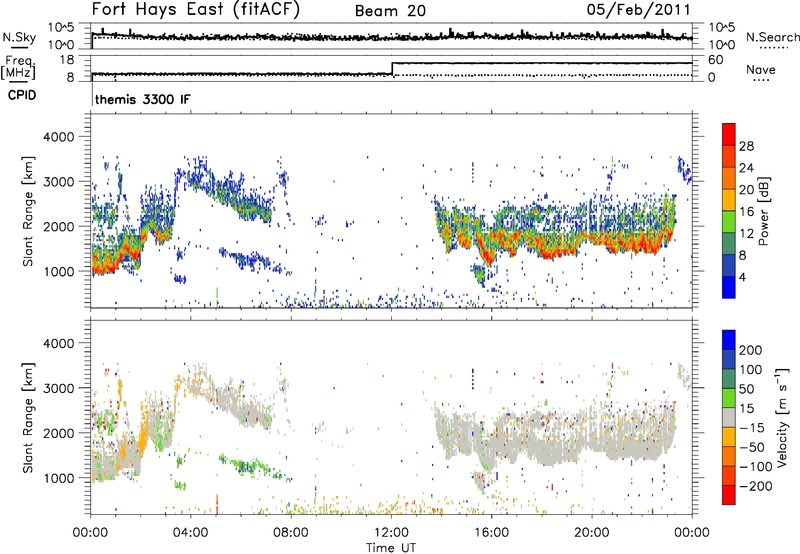Click the '16:00' time axis tick label

click(491, 533)
